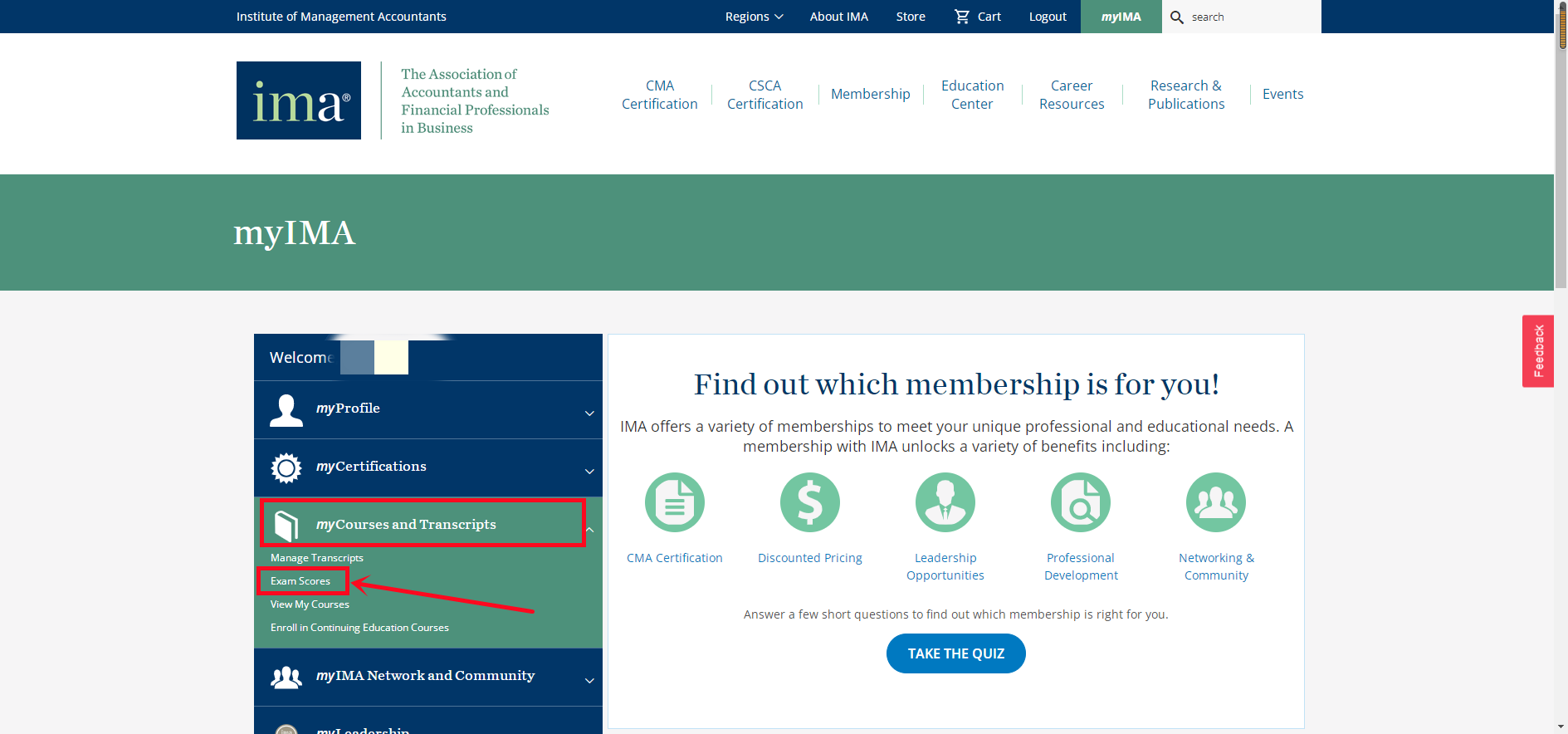Expand the myCertifications section chevron
The height and width of the screenshot is (734, 1568).
pos(589,471)
